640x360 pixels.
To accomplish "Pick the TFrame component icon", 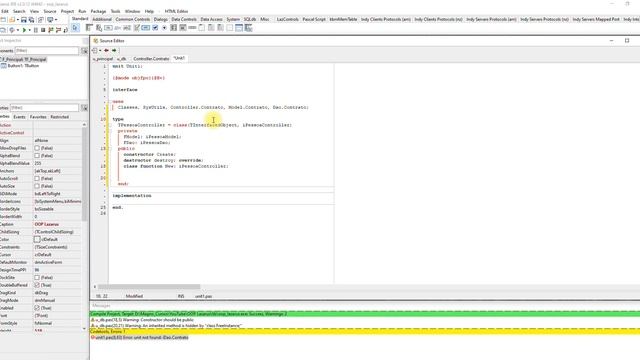I will pyautogui.click(x=239, y=28).
